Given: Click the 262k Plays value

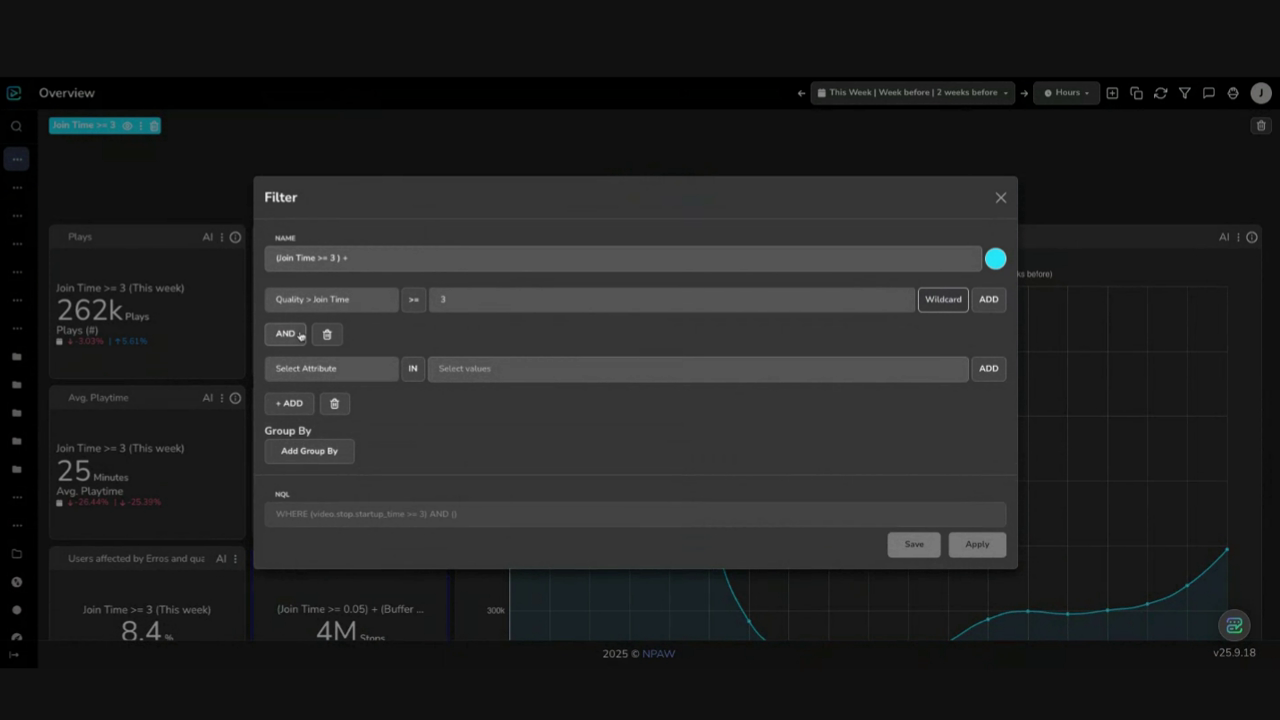Looking at the screenshot, I should click(102, 311).
